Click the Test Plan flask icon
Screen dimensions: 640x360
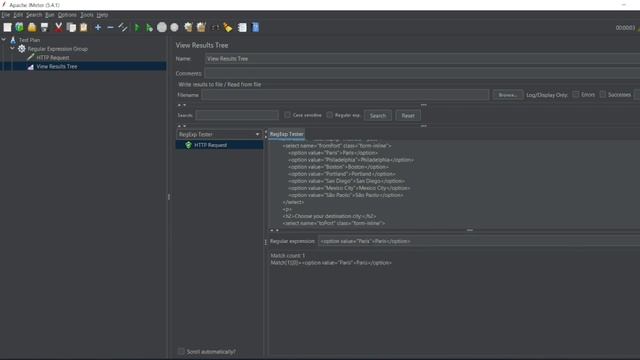(x=13, y=40)
